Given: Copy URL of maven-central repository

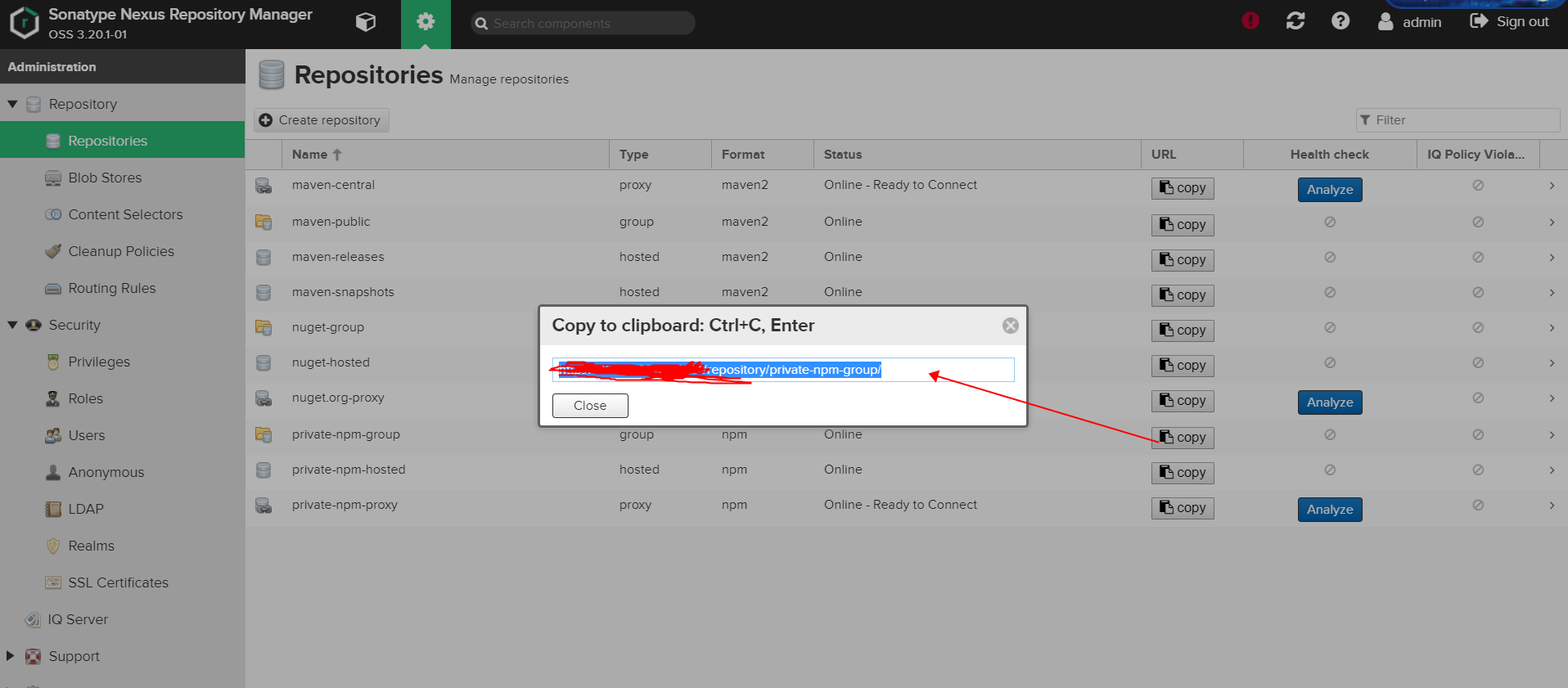Looking at the screenshot, I should point(1183,188).
